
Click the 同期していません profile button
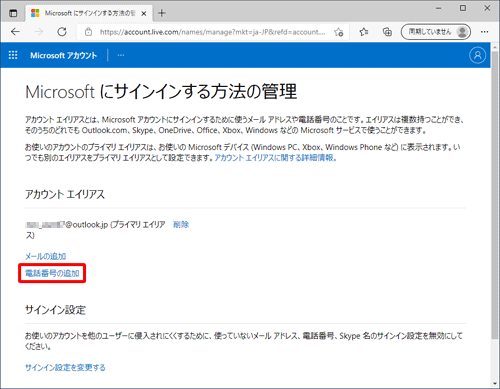pos(436,32)
